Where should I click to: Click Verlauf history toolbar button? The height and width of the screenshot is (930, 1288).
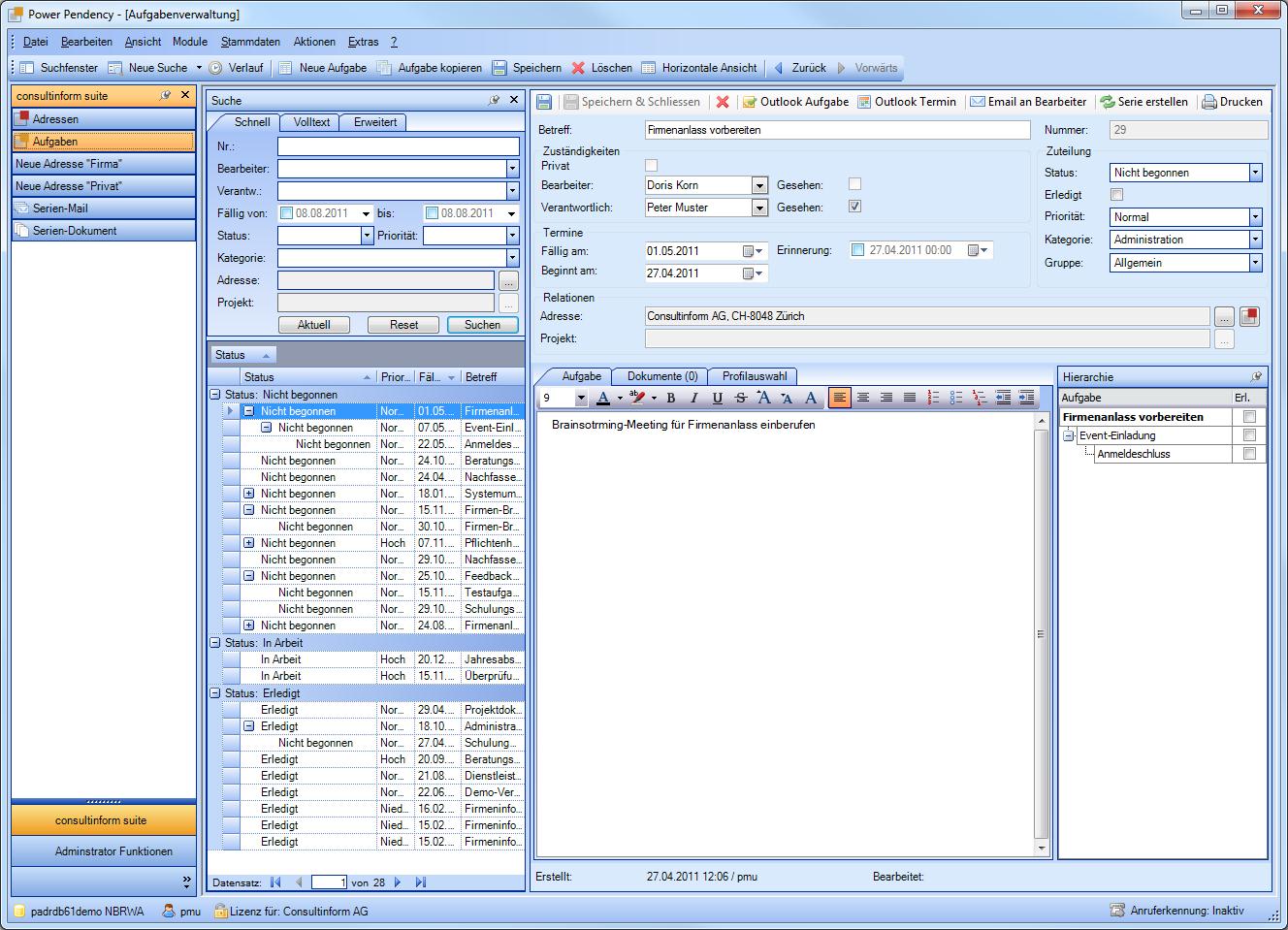click(x=236, y=68)
